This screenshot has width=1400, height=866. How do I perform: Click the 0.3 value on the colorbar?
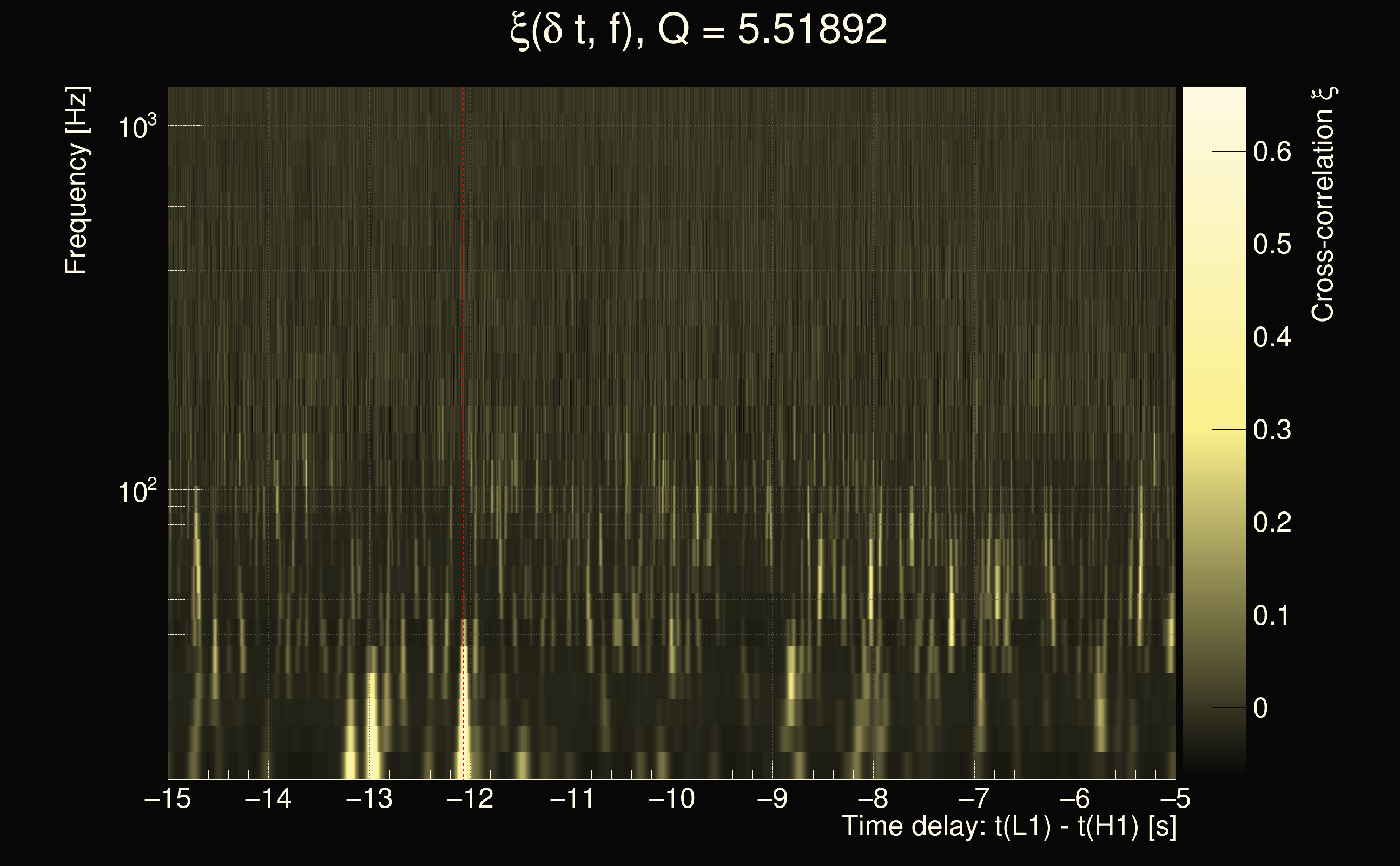point(1272,430)
